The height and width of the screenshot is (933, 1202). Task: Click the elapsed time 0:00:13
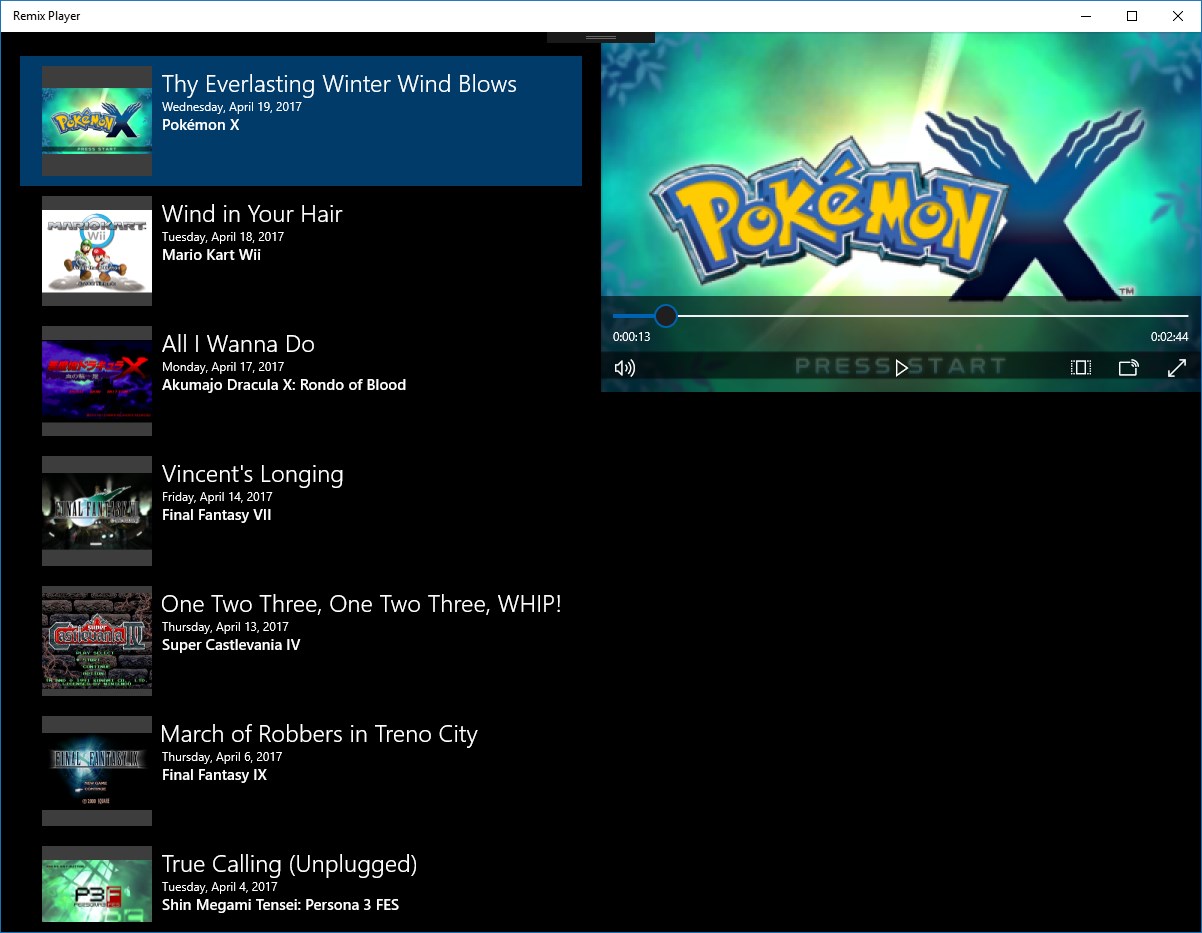(631, 337)
